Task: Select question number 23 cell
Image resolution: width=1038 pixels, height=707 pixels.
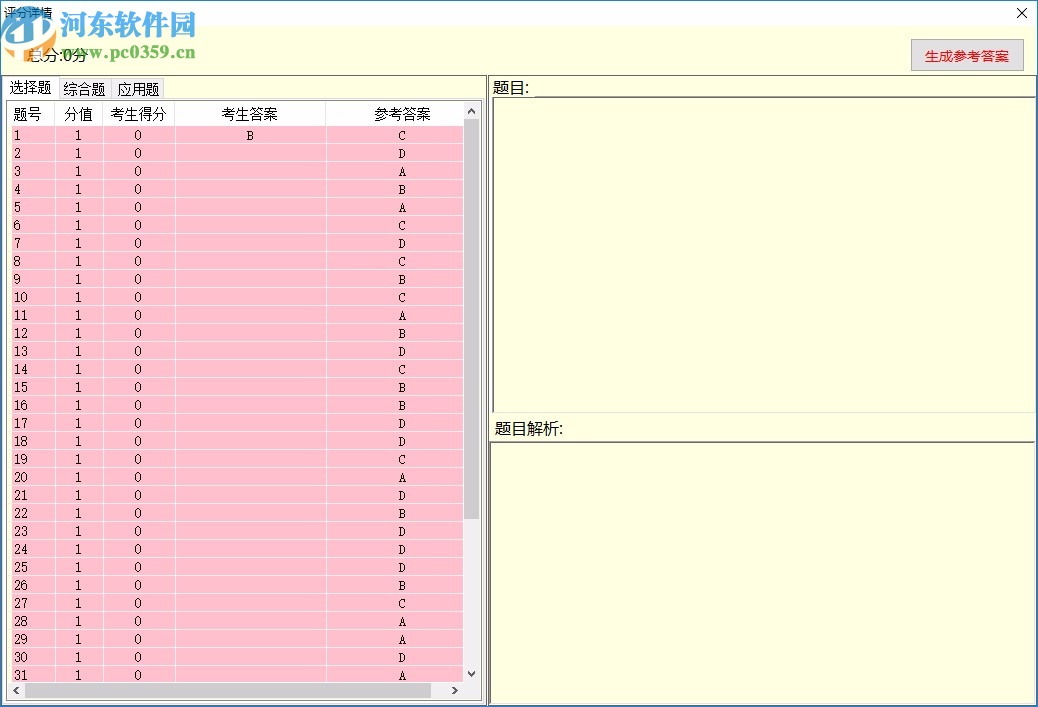Action: click(33, 531)
